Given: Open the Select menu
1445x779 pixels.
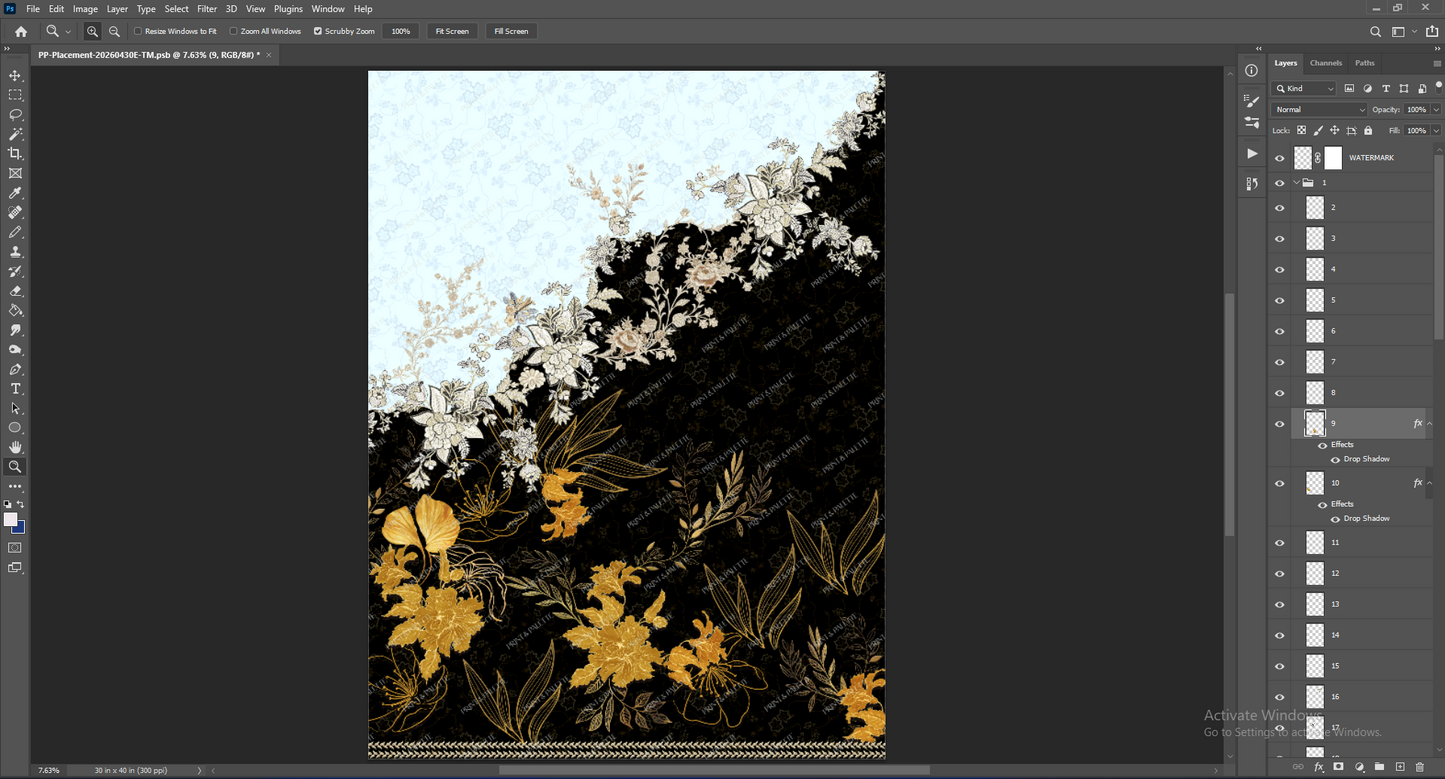Looking at the screenshot, I should tap(177, 9).
